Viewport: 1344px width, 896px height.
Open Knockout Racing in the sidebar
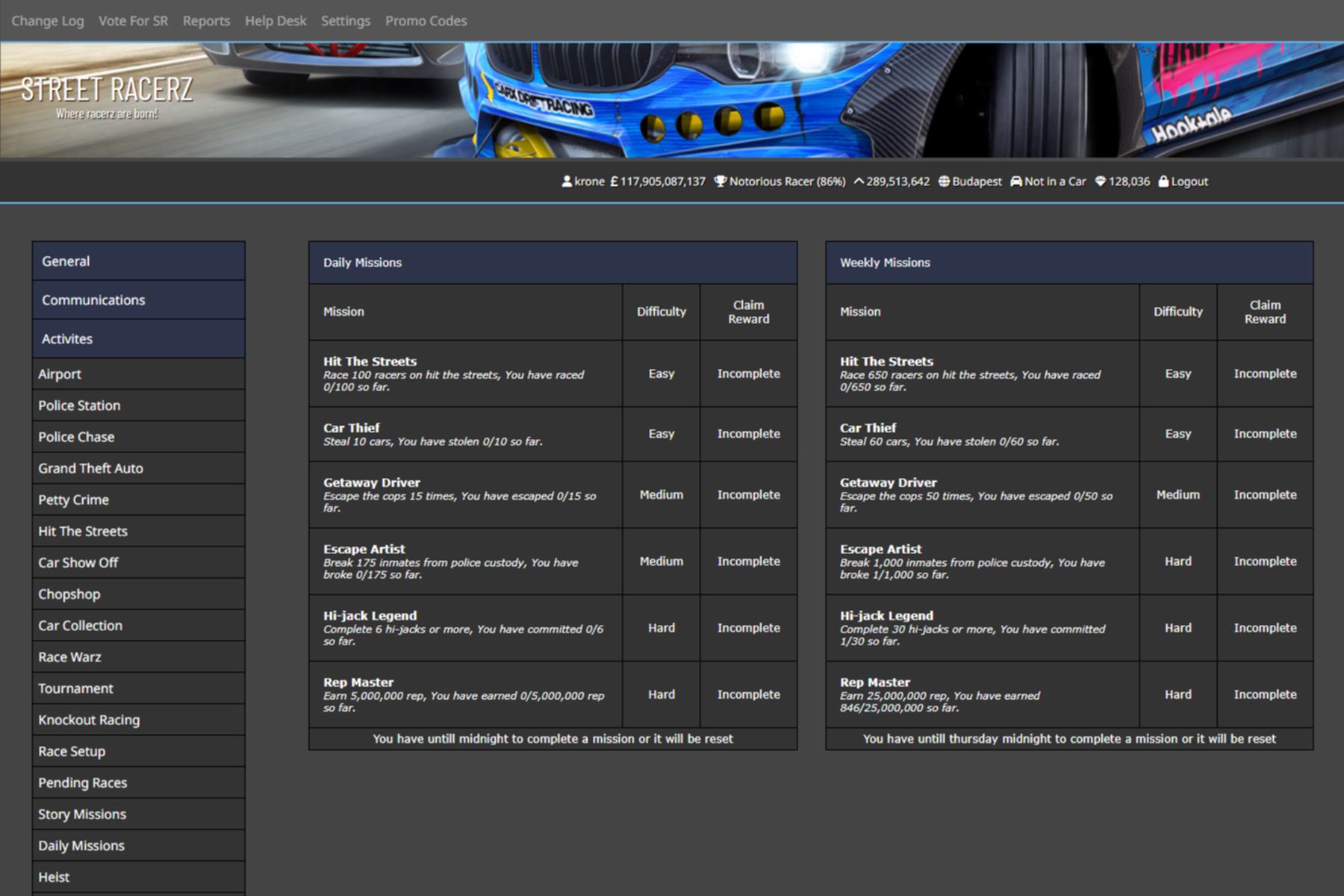[139, 720]
